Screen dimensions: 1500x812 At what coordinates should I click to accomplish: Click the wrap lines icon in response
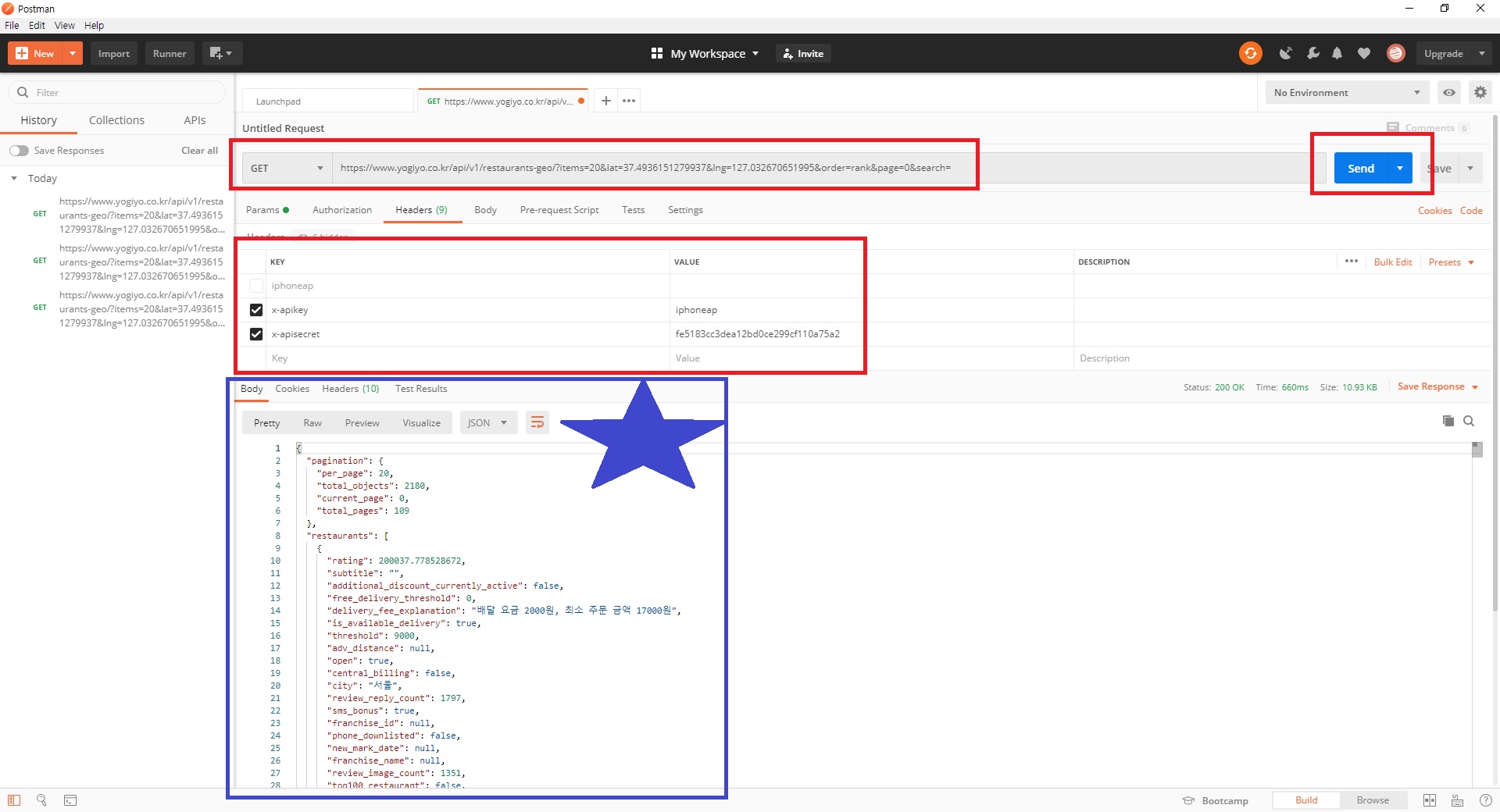click(537, 422)
